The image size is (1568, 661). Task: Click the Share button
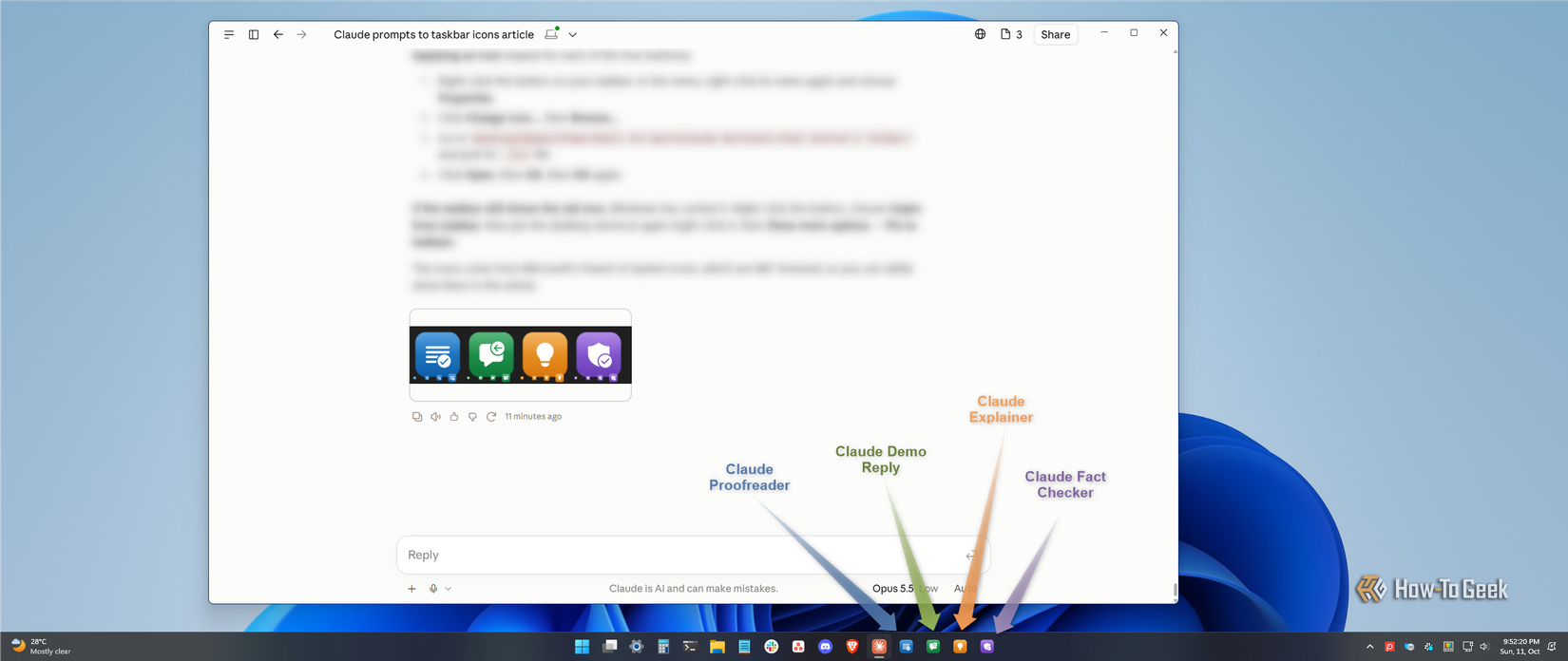point(1055,34)
